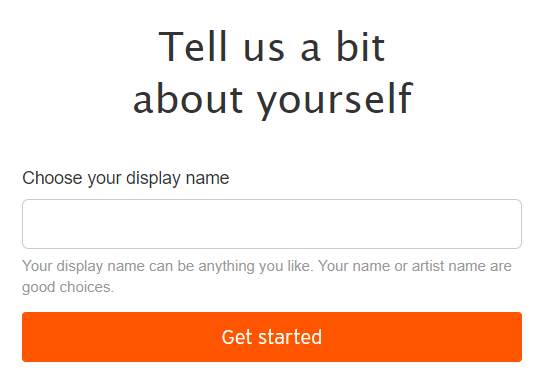Viewport: 547px width, 383px height.
Task: Click the 'Tell us a bit' heading line
Action: pyautogui.click(x=272, y=47)
